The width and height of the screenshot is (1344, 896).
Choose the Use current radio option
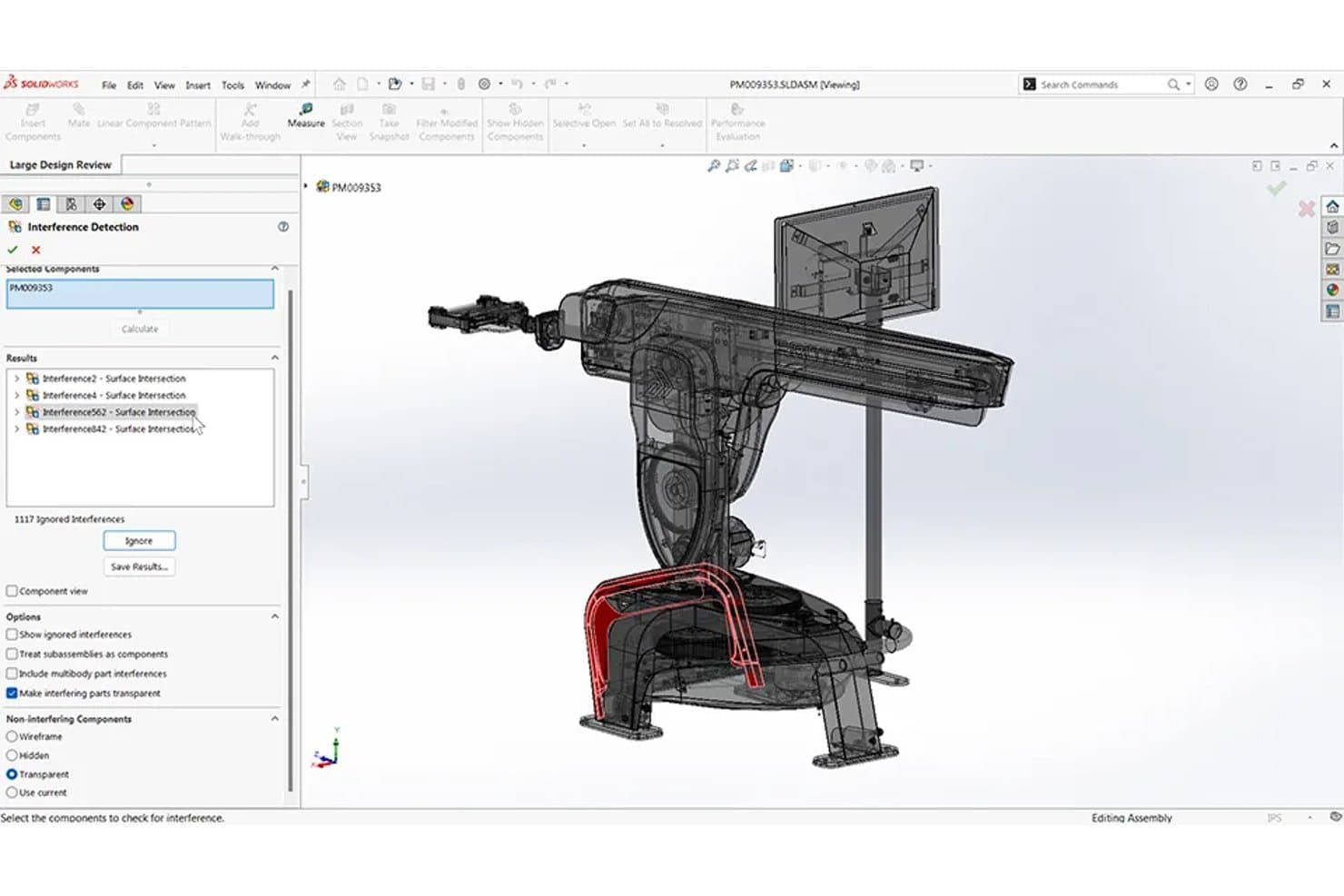[12, 793]
